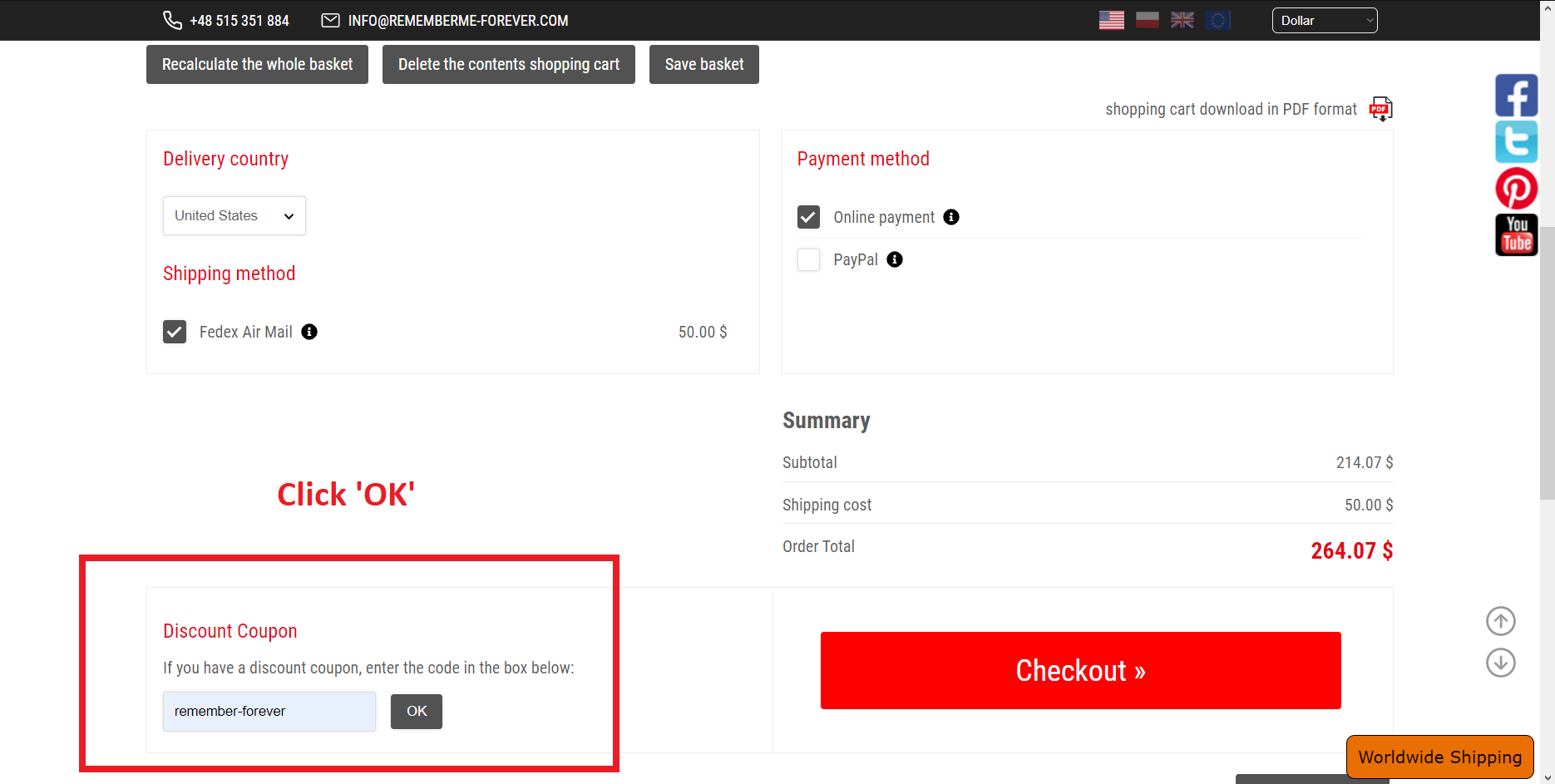Open the Dollar currency dropdown
Image resolution: width=1555 pixels, height=784 pixels.
(x=1324, y=21)
